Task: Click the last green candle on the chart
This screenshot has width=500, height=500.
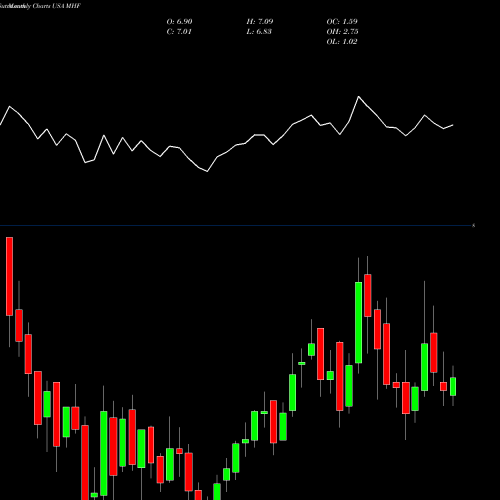Action: pos(453,386)
